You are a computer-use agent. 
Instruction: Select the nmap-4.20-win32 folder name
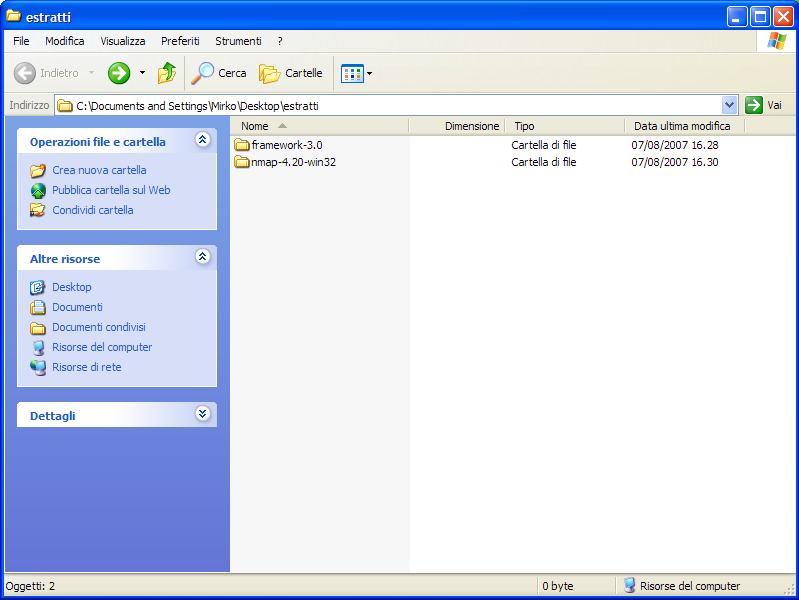pos(294,162)
